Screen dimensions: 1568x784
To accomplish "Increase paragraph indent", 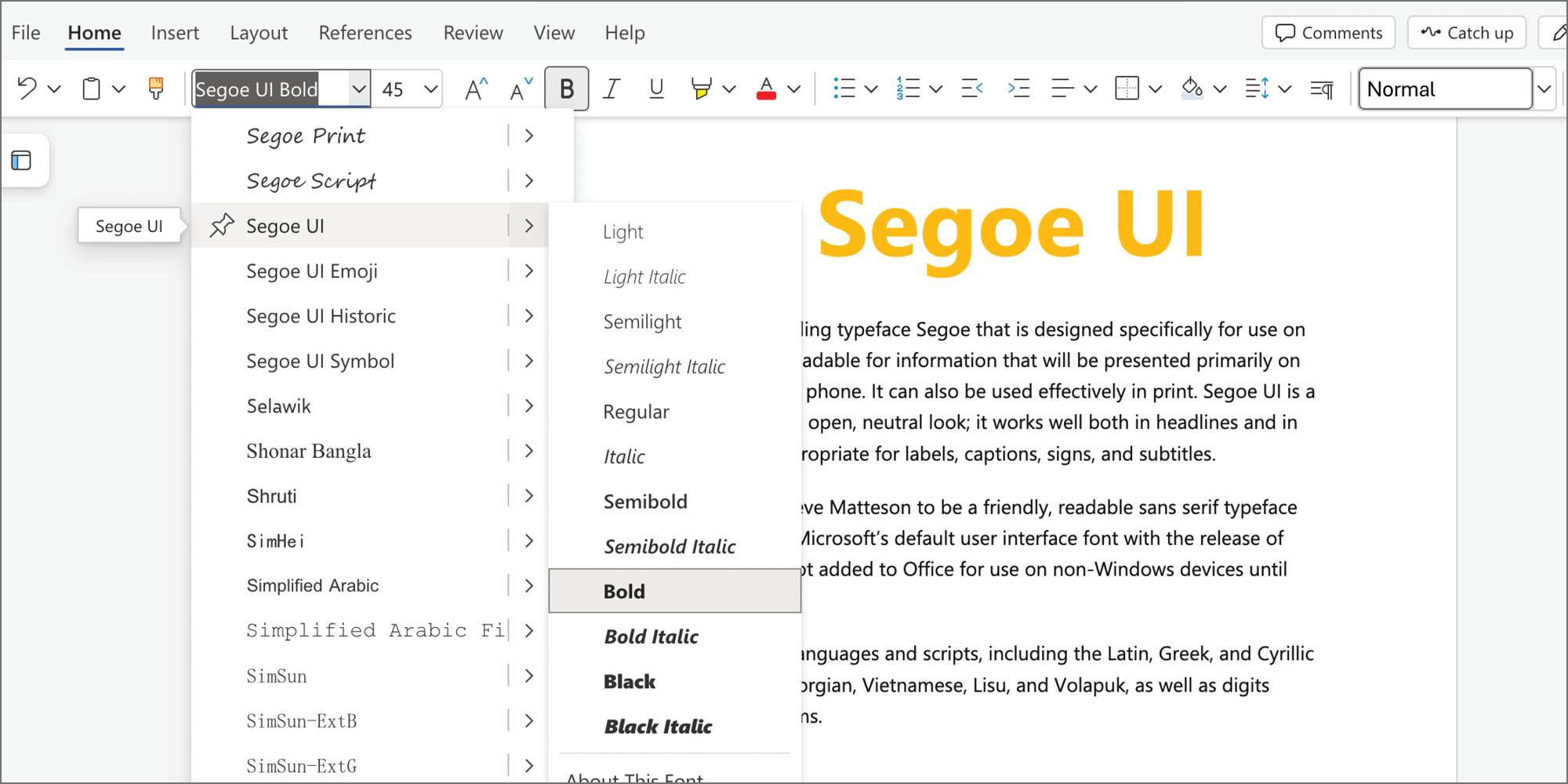I will (1018, 88).
